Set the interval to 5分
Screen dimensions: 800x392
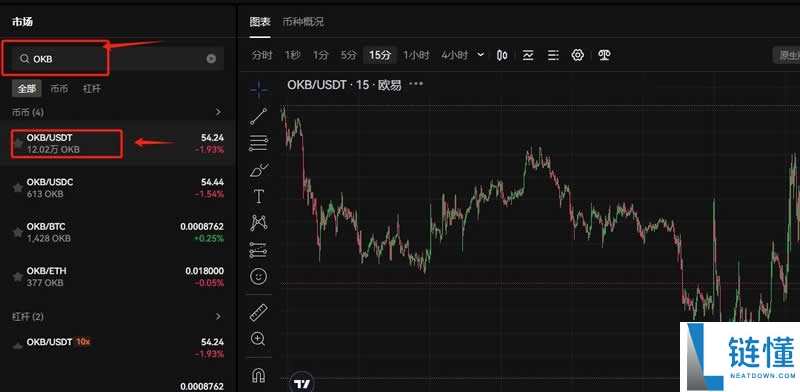(349, 55)
